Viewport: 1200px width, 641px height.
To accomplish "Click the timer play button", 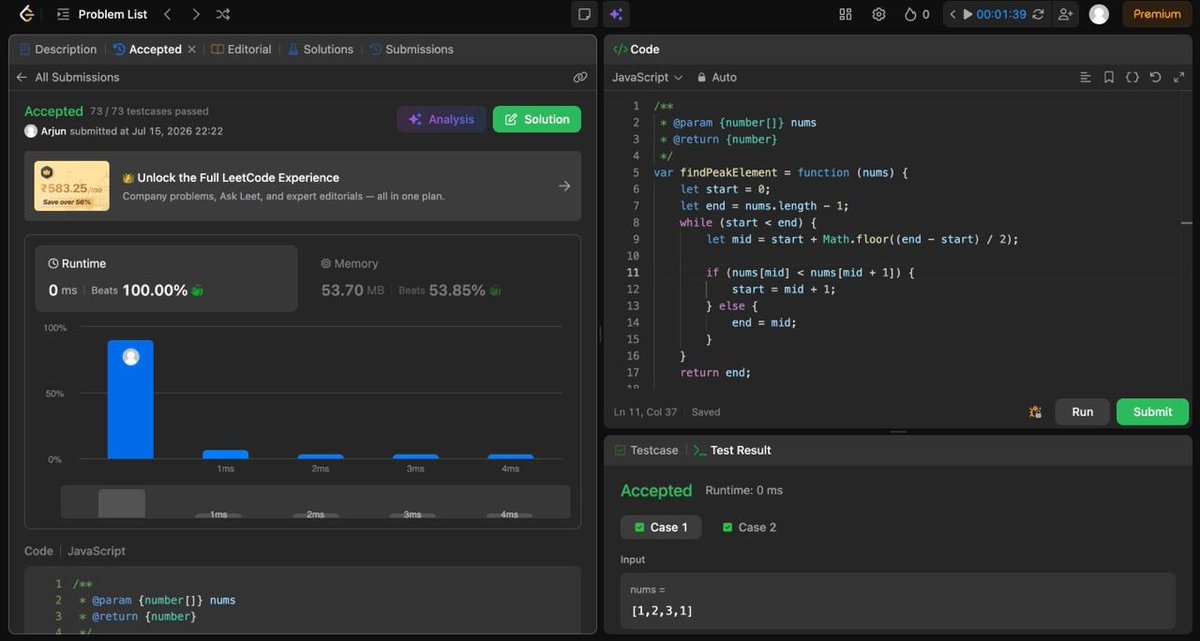I will (x=968, y=14).
